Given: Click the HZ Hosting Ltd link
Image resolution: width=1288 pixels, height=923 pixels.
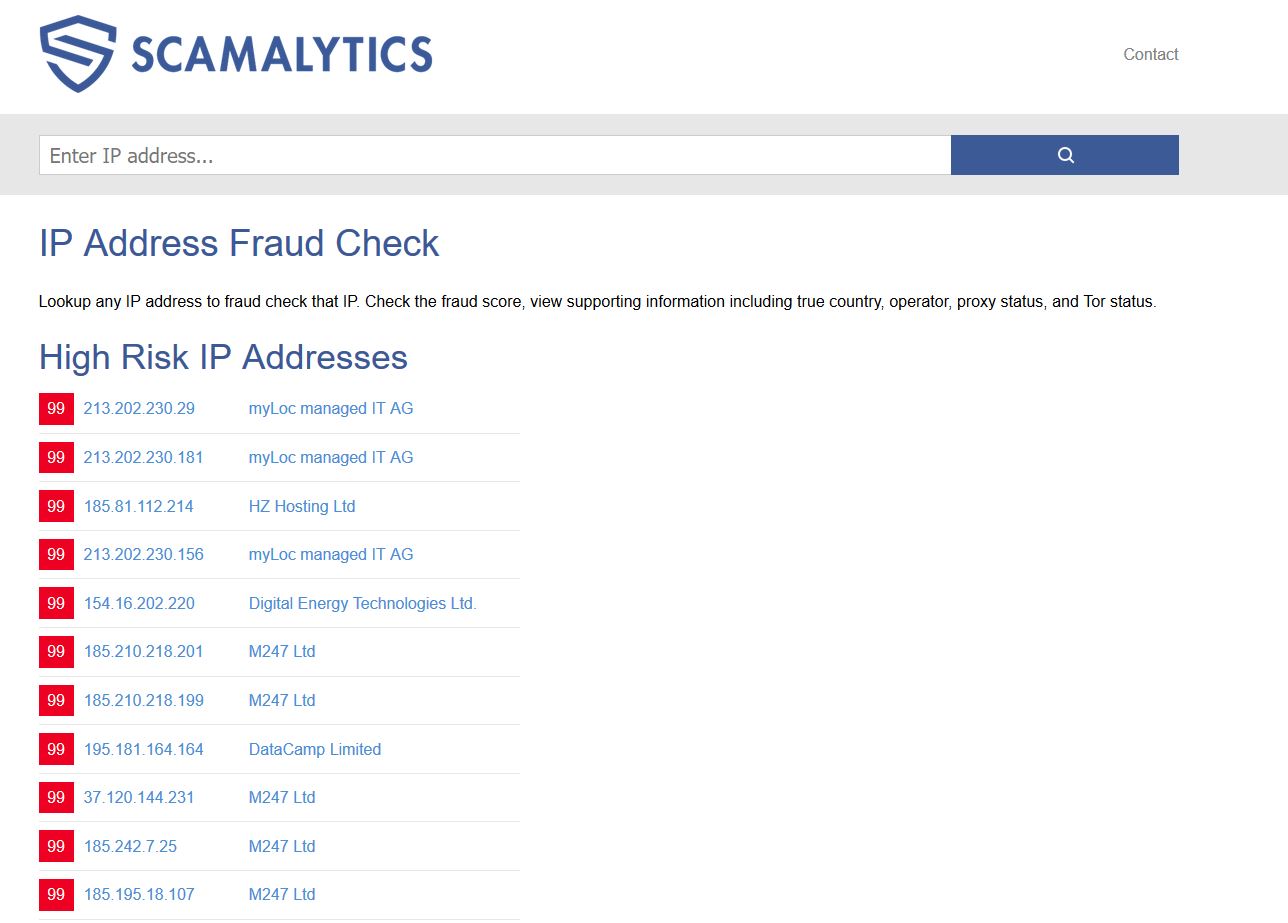Looking at the screenshot, I should pyautogui.click(x=301, y=506).
